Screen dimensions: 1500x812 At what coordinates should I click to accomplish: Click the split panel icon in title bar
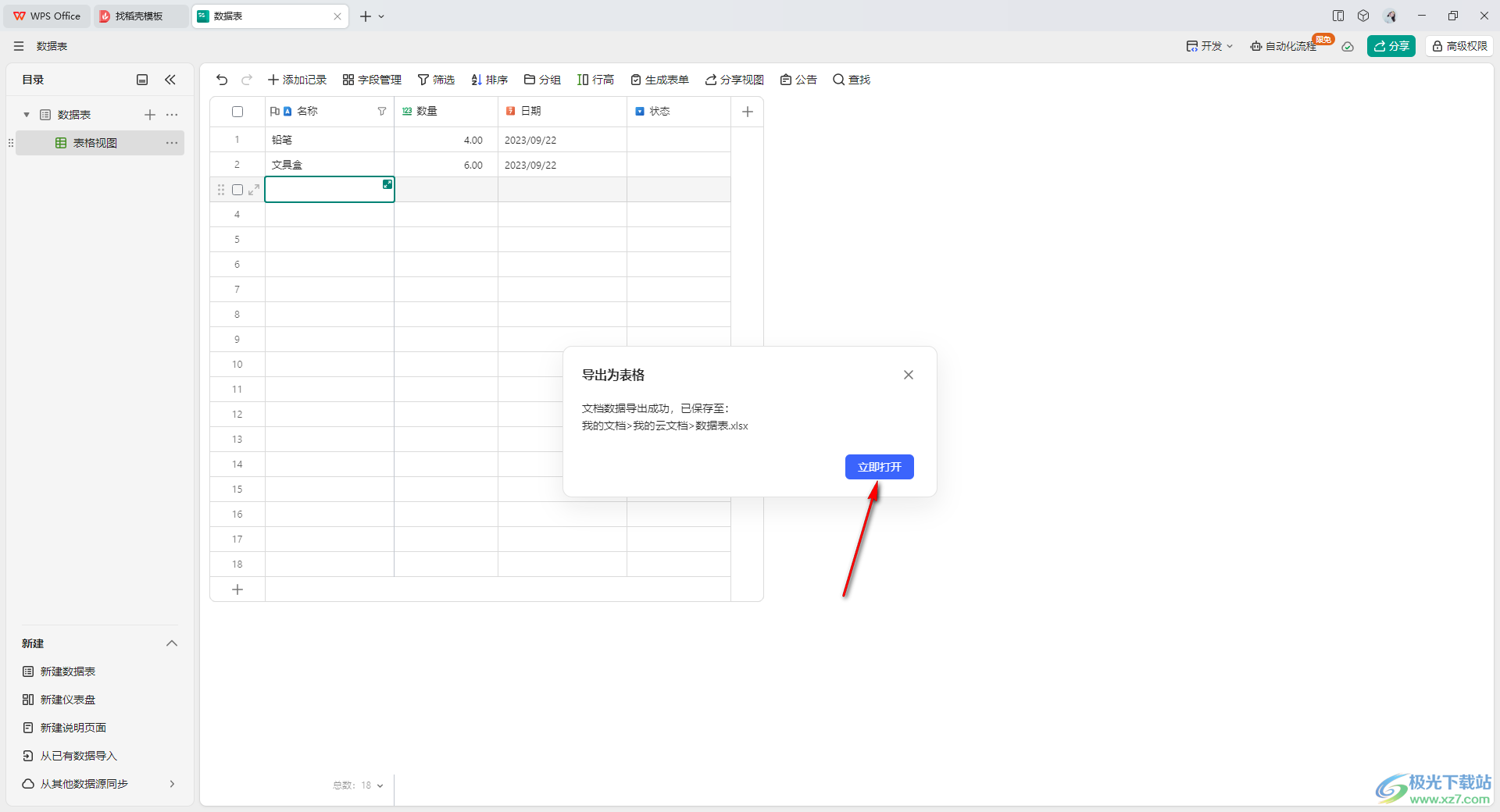coord(1338,16)
